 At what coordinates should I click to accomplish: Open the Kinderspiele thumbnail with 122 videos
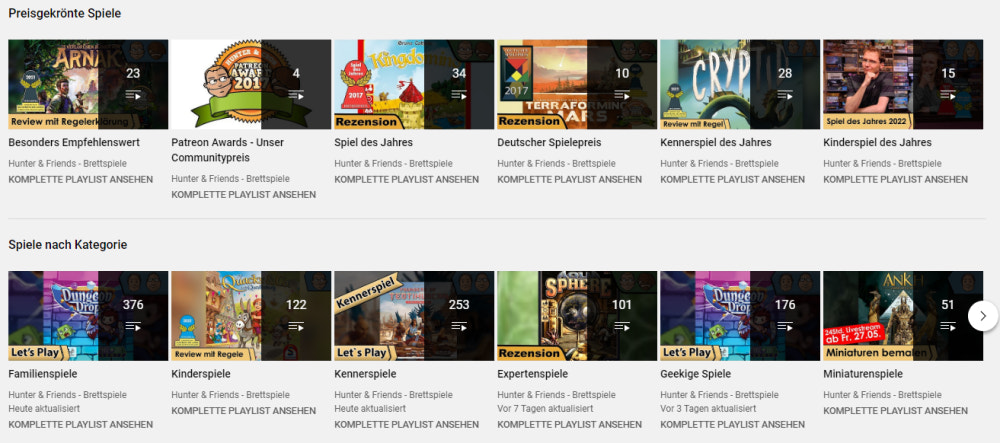[x=251, y=316]
